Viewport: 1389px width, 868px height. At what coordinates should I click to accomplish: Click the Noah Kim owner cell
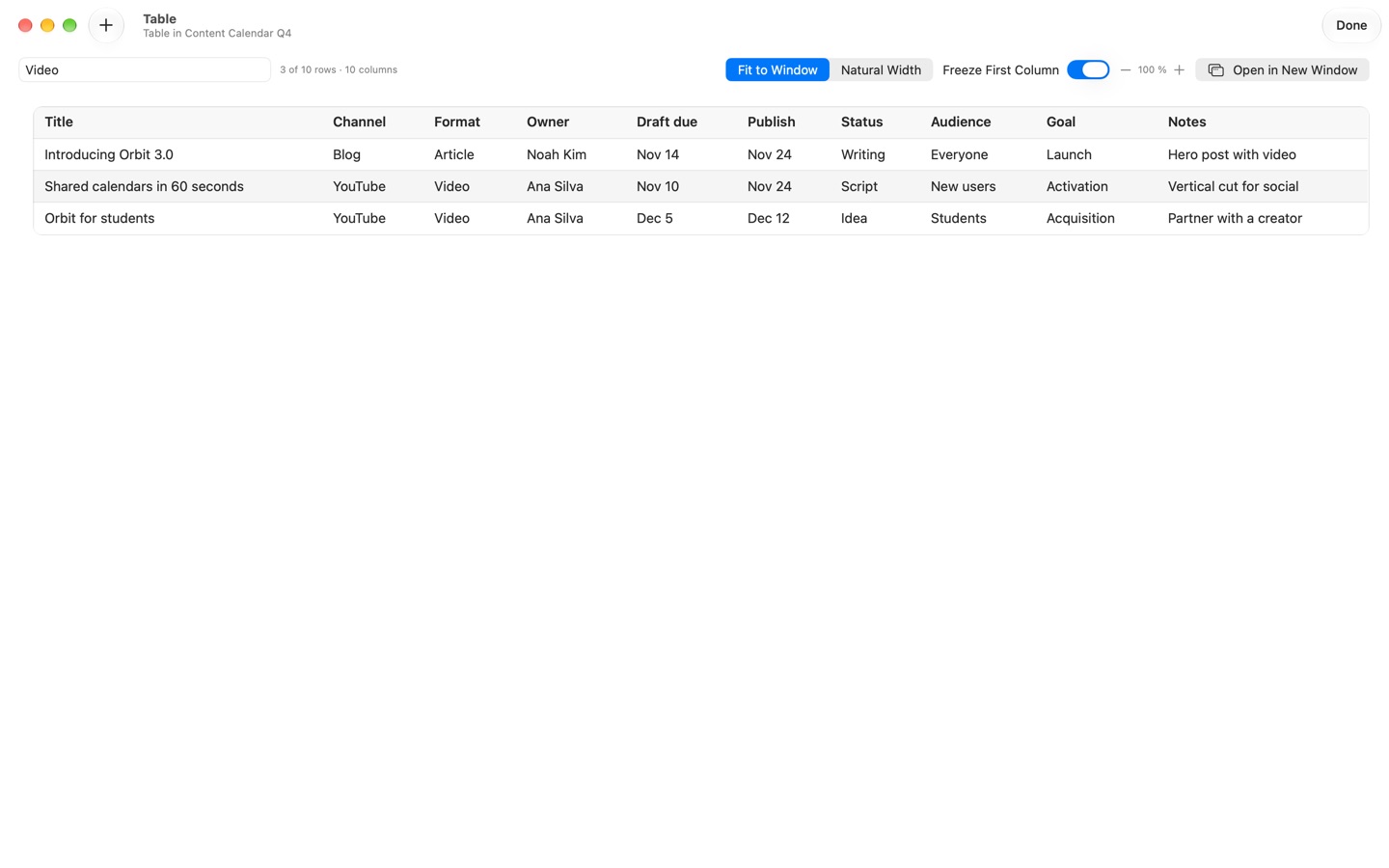pos(557,154)
